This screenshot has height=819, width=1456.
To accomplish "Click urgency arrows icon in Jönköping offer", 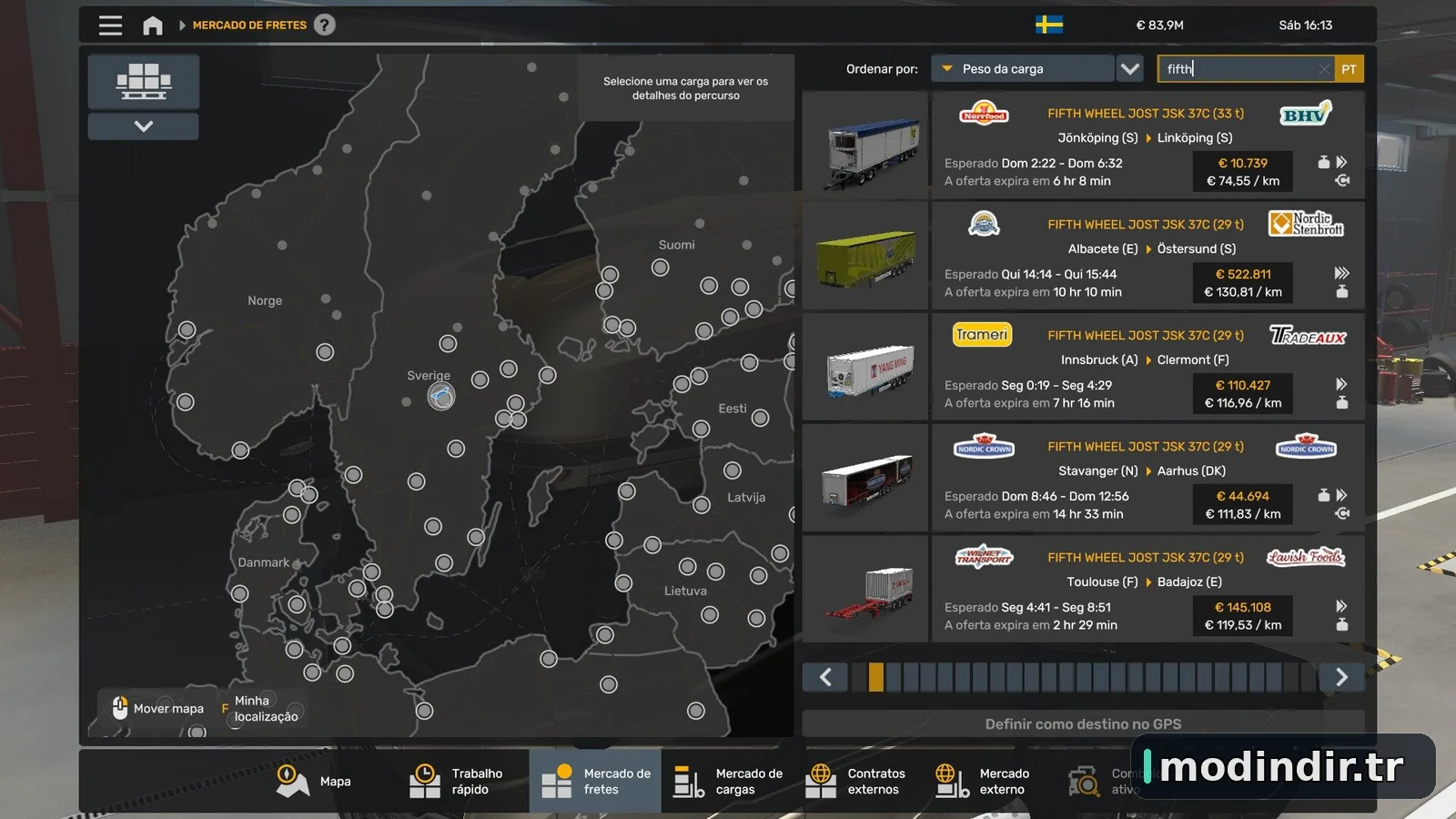I will coord(1341,162).
